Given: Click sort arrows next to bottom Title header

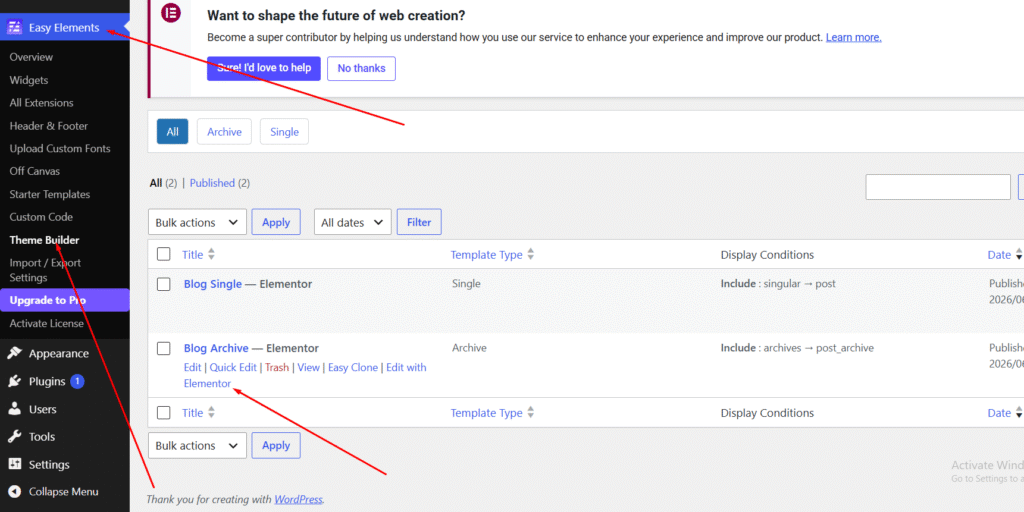Looking at the screenshot, I should click(x=211, y=413).
